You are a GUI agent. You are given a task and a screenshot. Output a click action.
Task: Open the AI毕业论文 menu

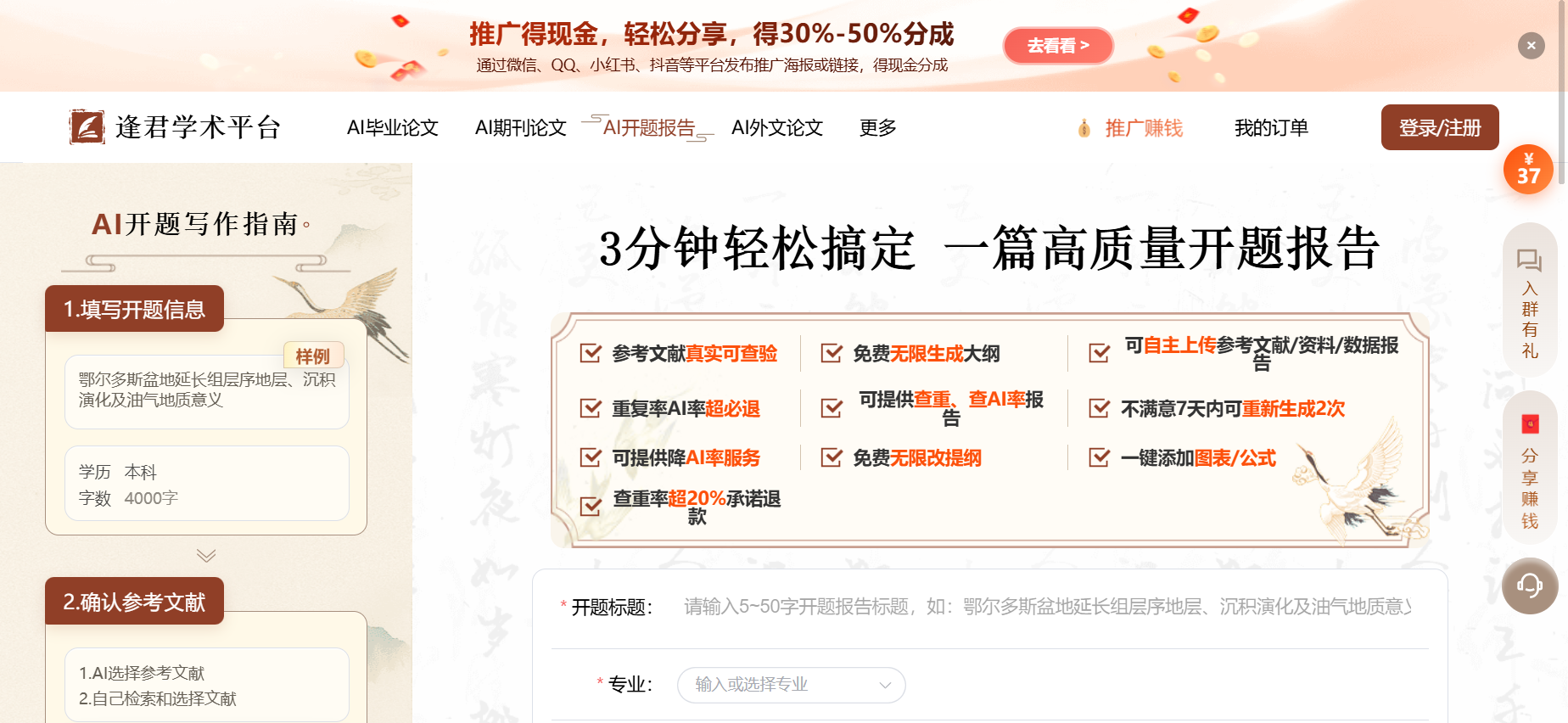click(392, 128)
